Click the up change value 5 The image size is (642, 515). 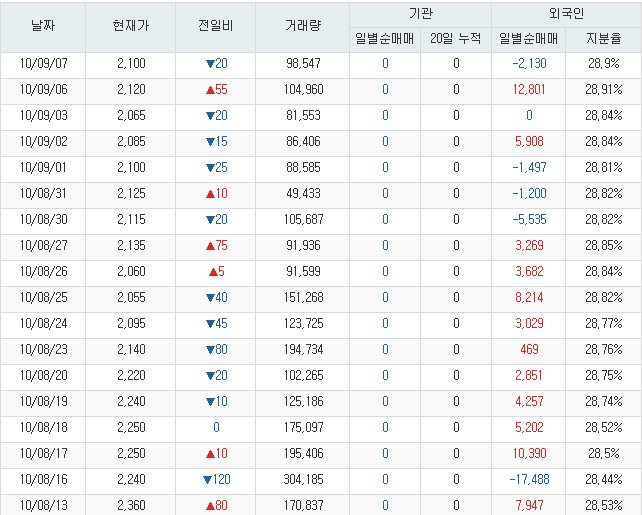[217, 271]
